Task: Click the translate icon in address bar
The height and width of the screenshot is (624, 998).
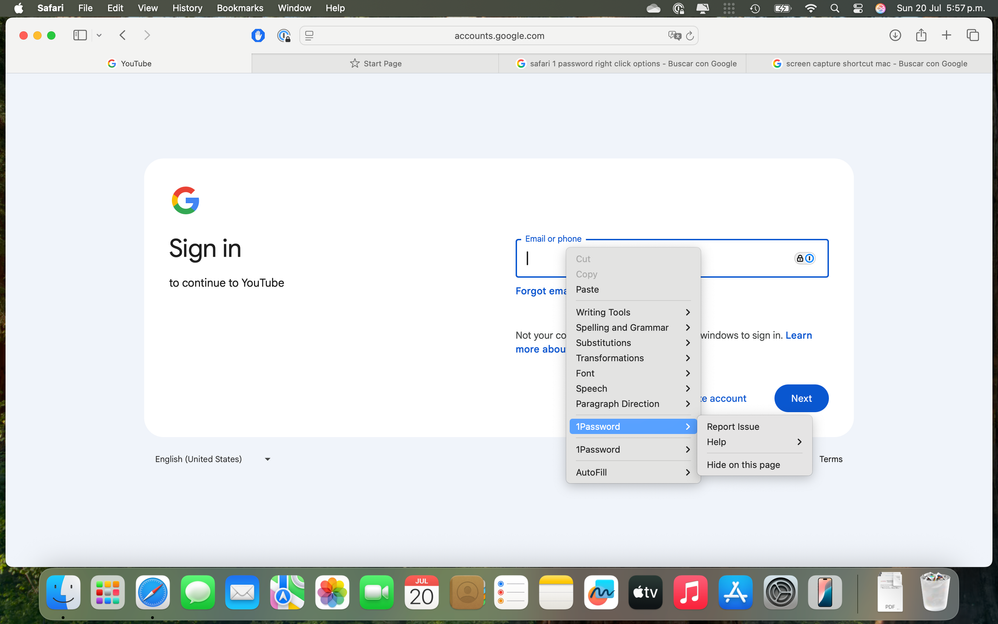Action: [674, 36]
